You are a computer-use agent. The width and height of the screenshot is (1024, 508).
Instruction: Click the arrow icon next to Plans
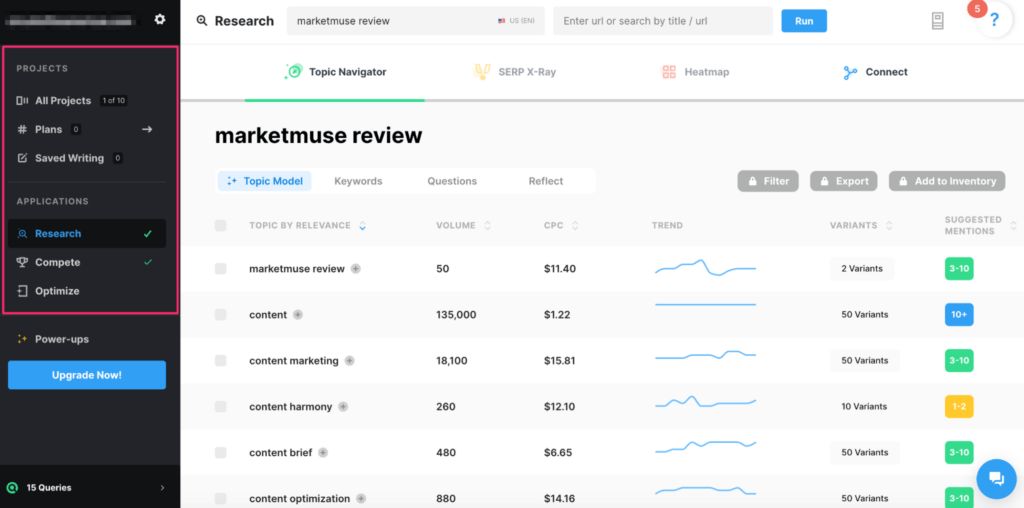coord(147,129)
